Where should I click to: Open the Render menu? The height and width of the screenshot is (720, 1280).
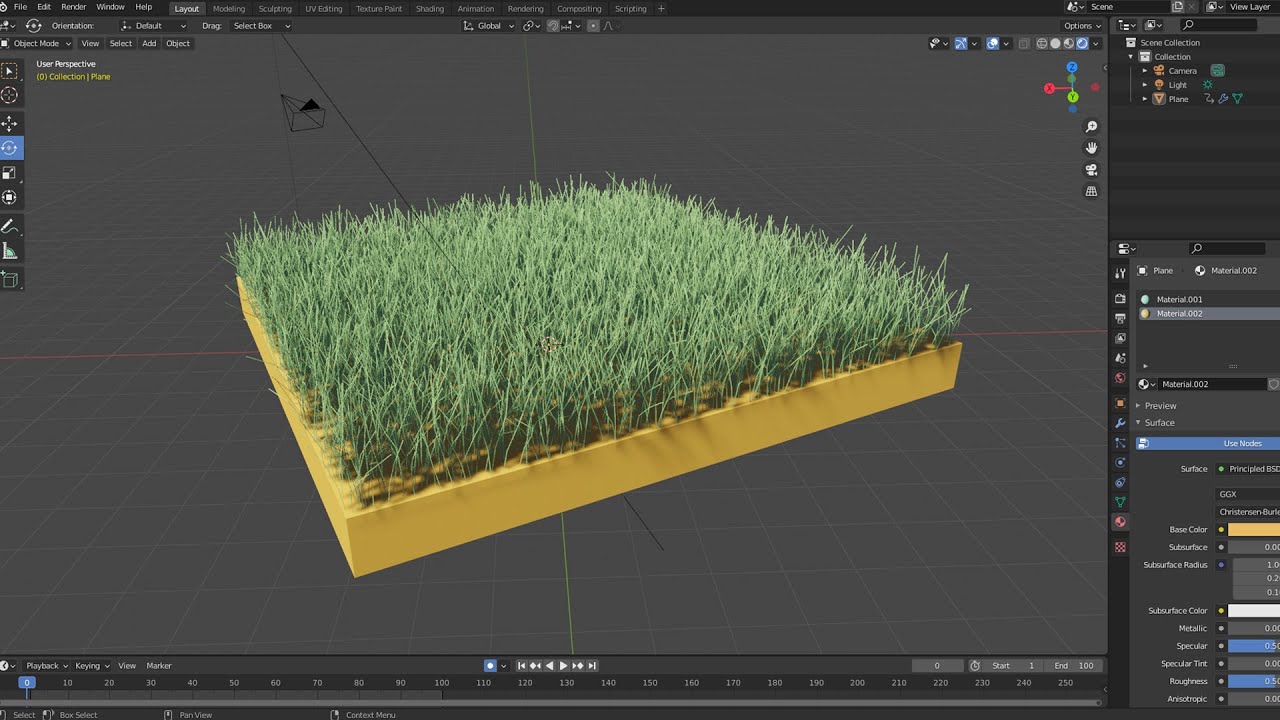tap(73, 7)
